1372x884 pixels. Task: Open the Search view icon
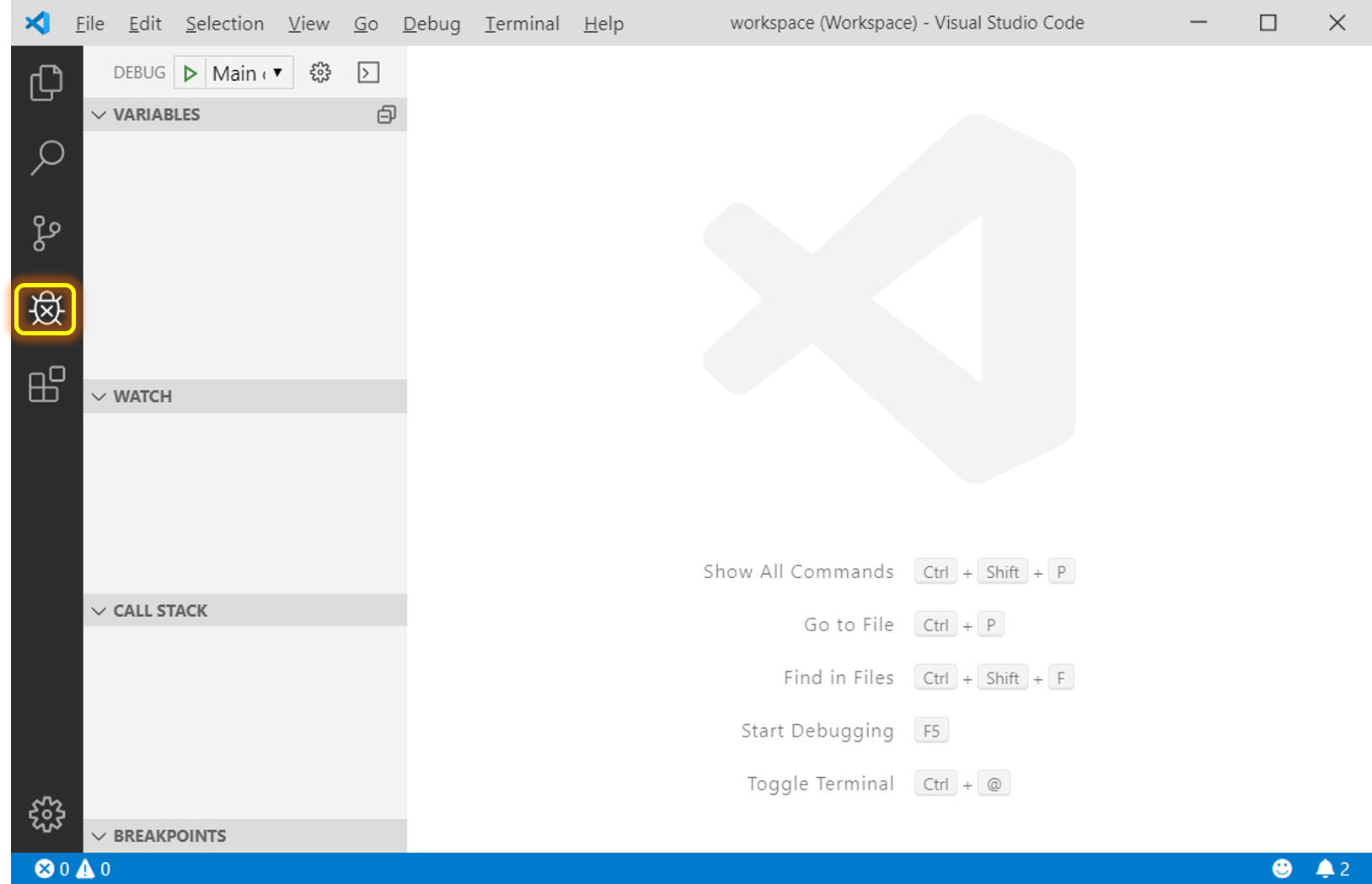click(46, 158)
